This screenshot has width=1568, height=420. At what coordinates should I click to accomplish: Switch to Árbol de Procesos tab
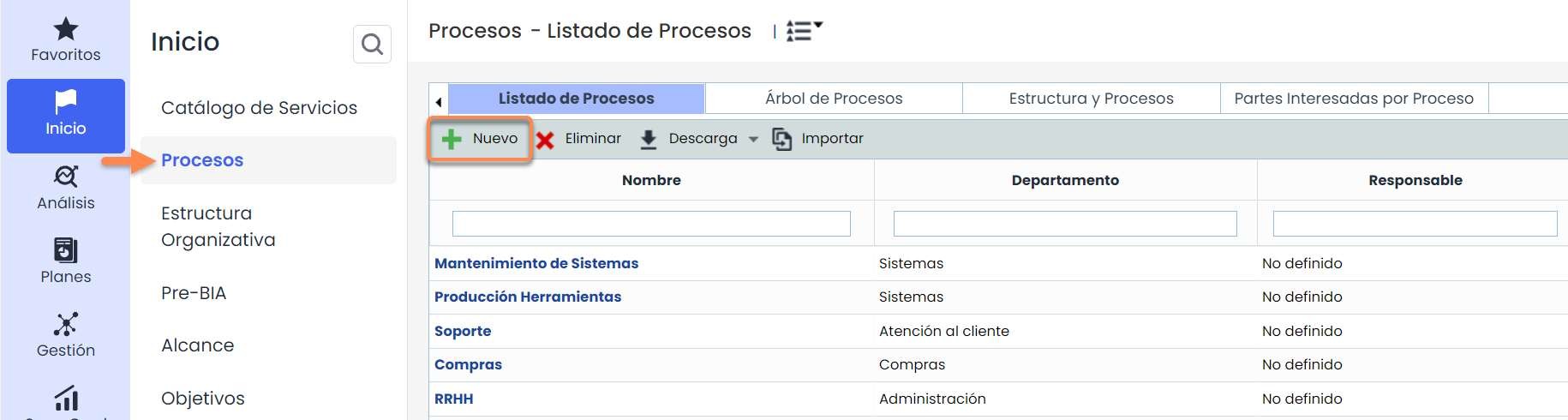coord(834,99)
